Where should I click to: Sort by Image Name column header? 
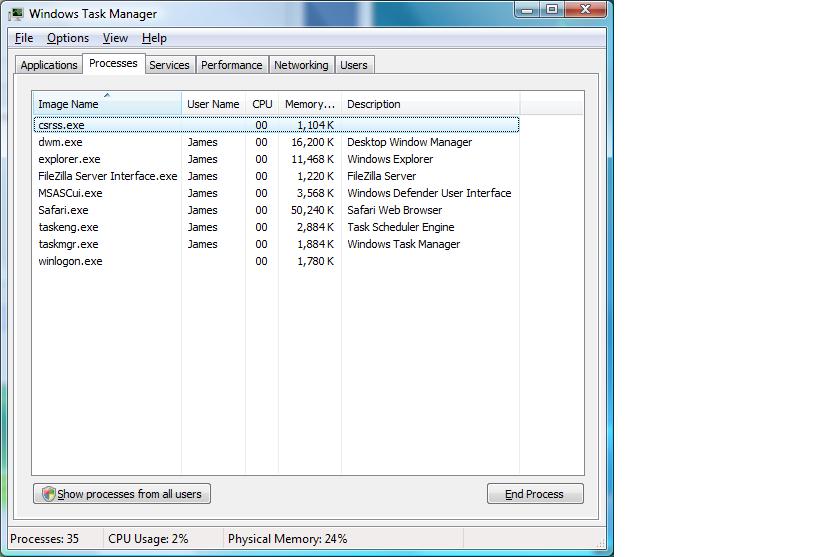point(107,104)
